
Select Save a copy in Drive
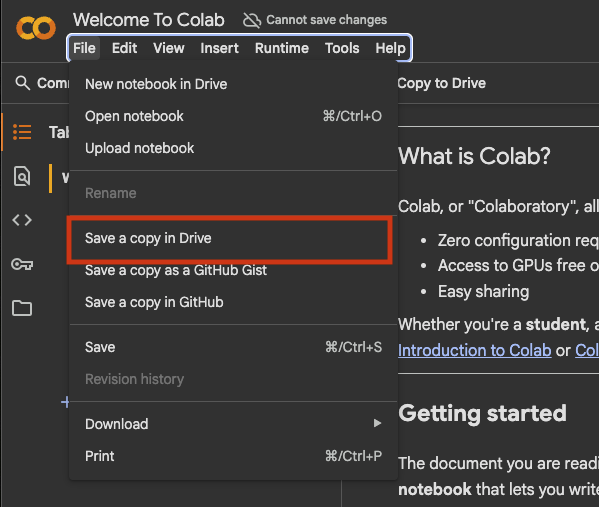point(233,238)
